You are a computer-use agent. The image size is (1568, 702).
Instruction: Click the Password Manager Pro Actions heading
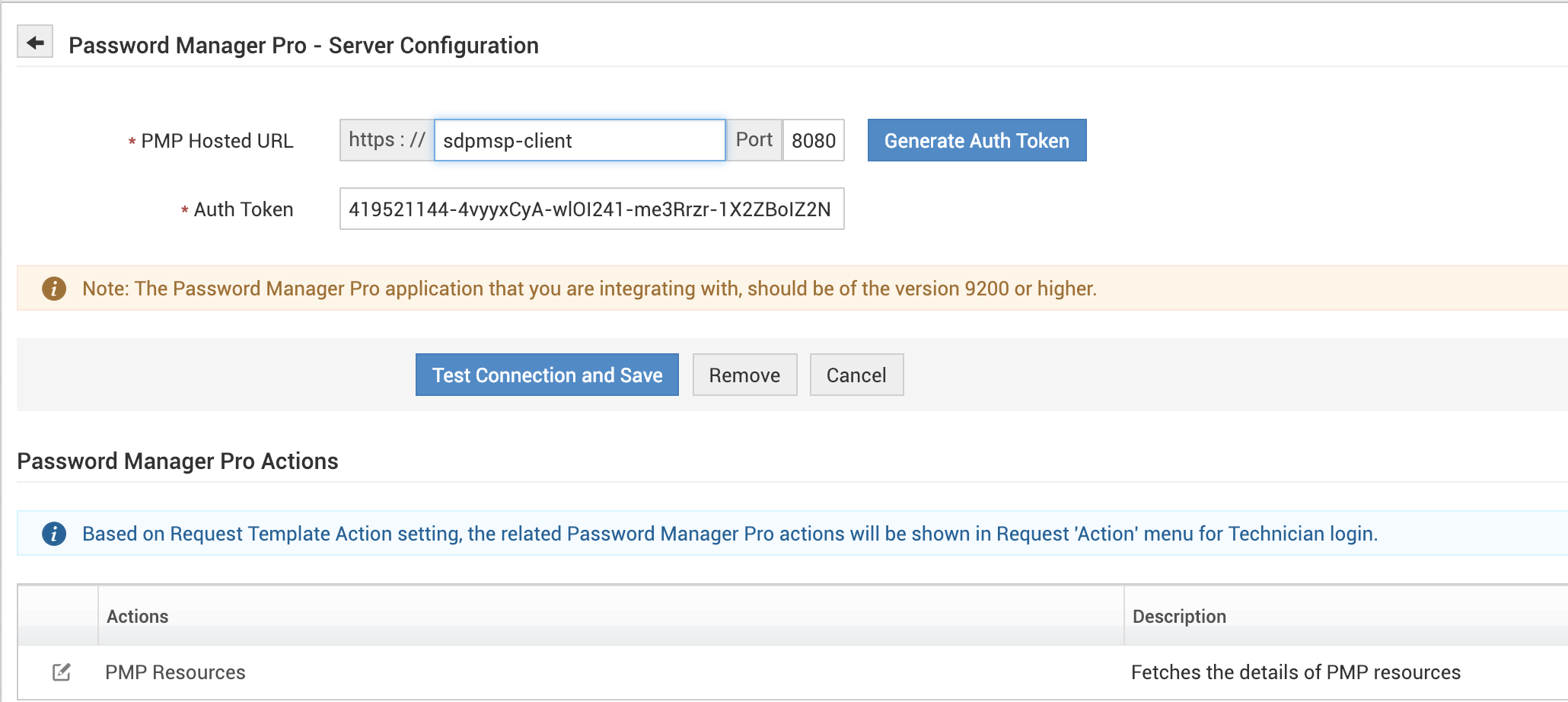[x=177, y=461]
